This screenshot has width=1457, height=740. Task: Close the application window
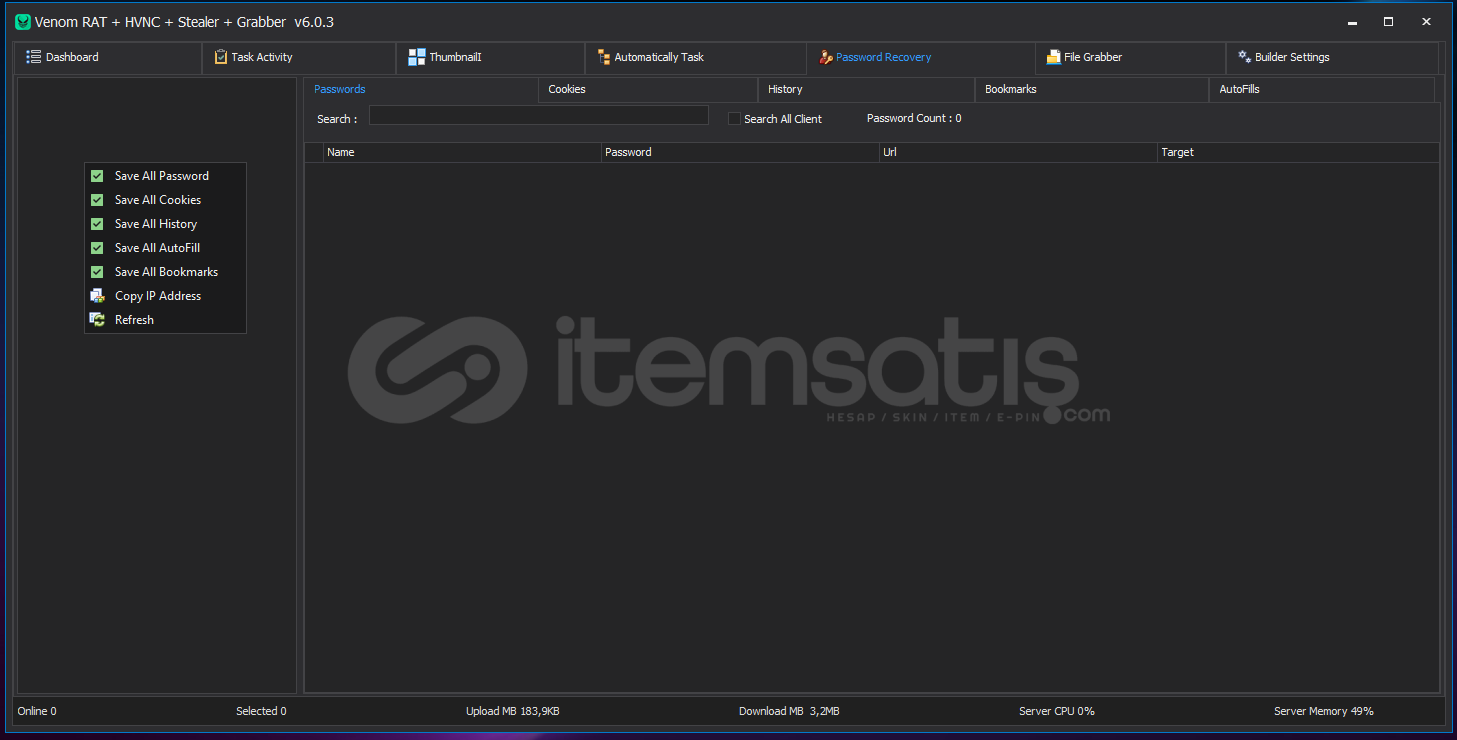coord(1426,22)
